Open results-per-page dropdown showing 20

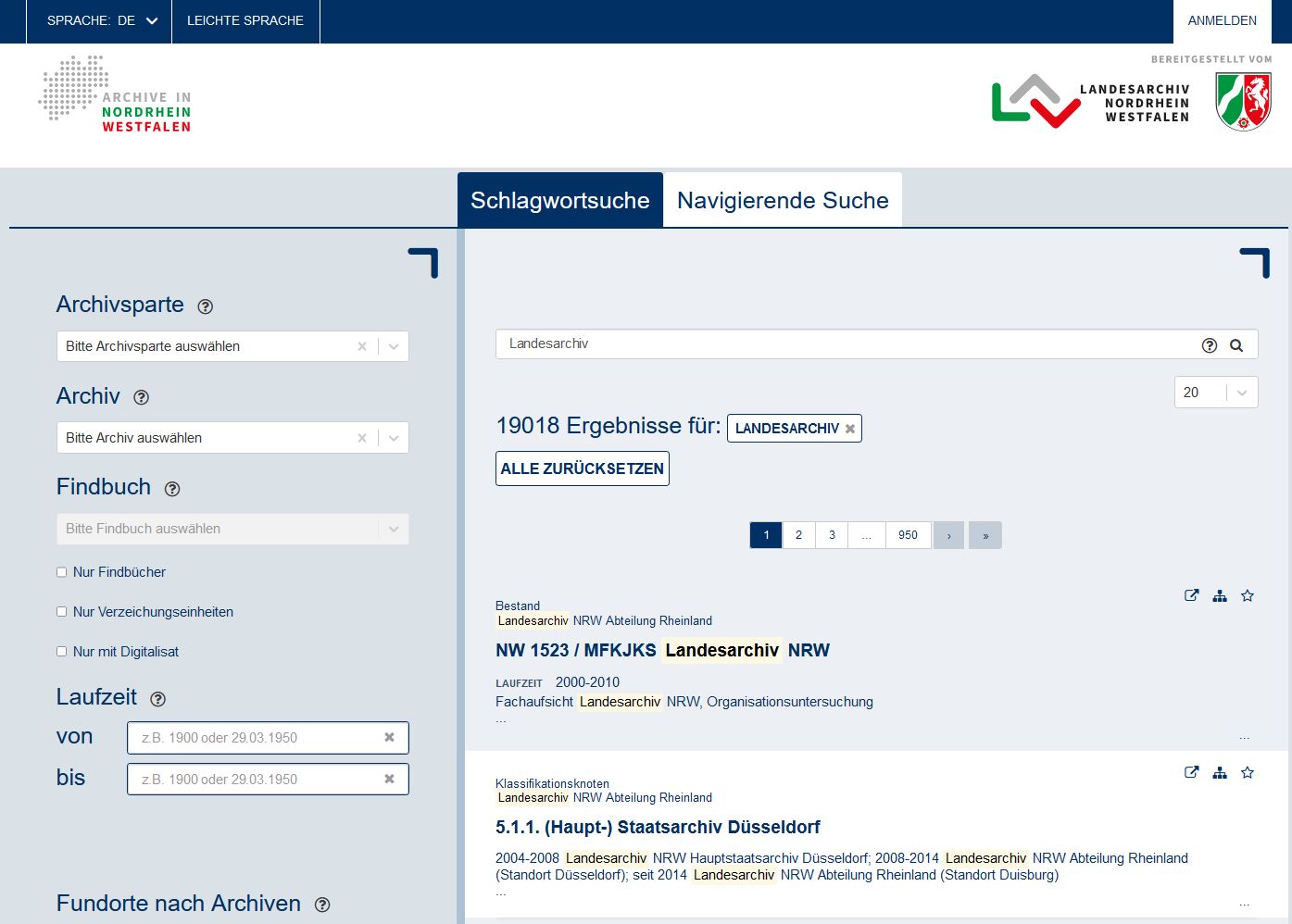pos(1216,393)
